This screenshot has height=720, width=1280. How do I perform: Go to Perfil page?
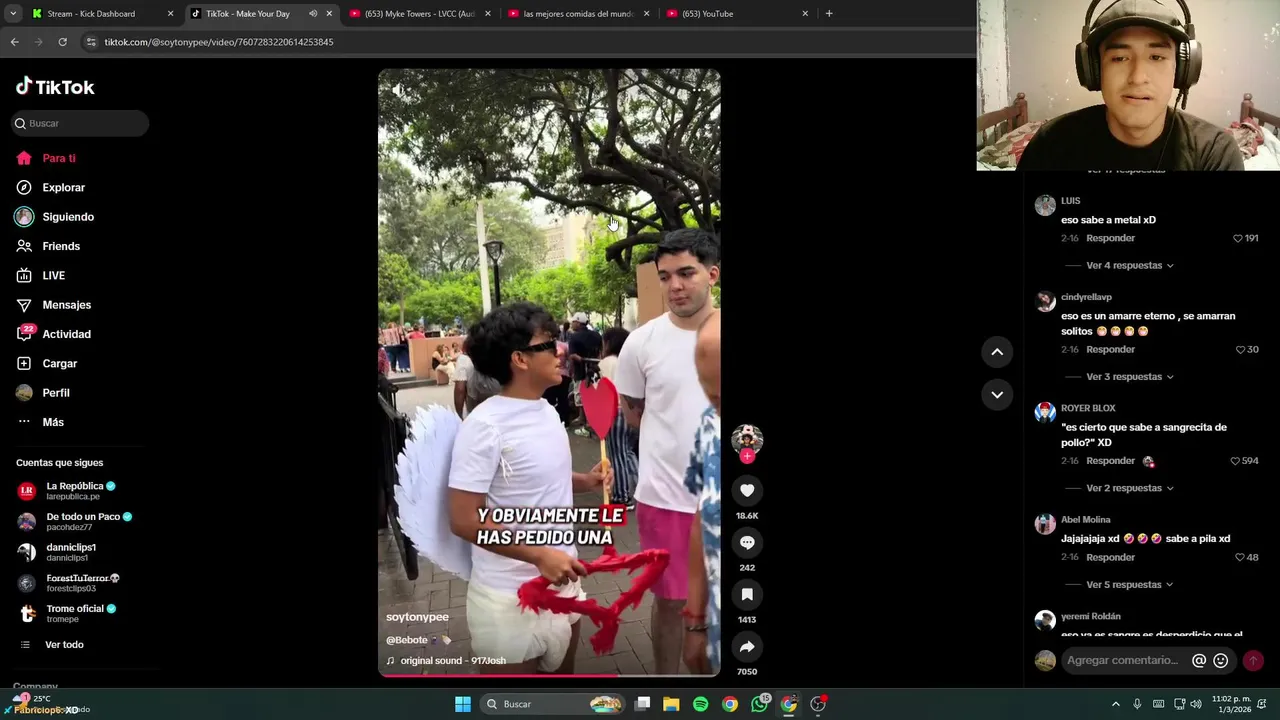[x=42, y=393]
